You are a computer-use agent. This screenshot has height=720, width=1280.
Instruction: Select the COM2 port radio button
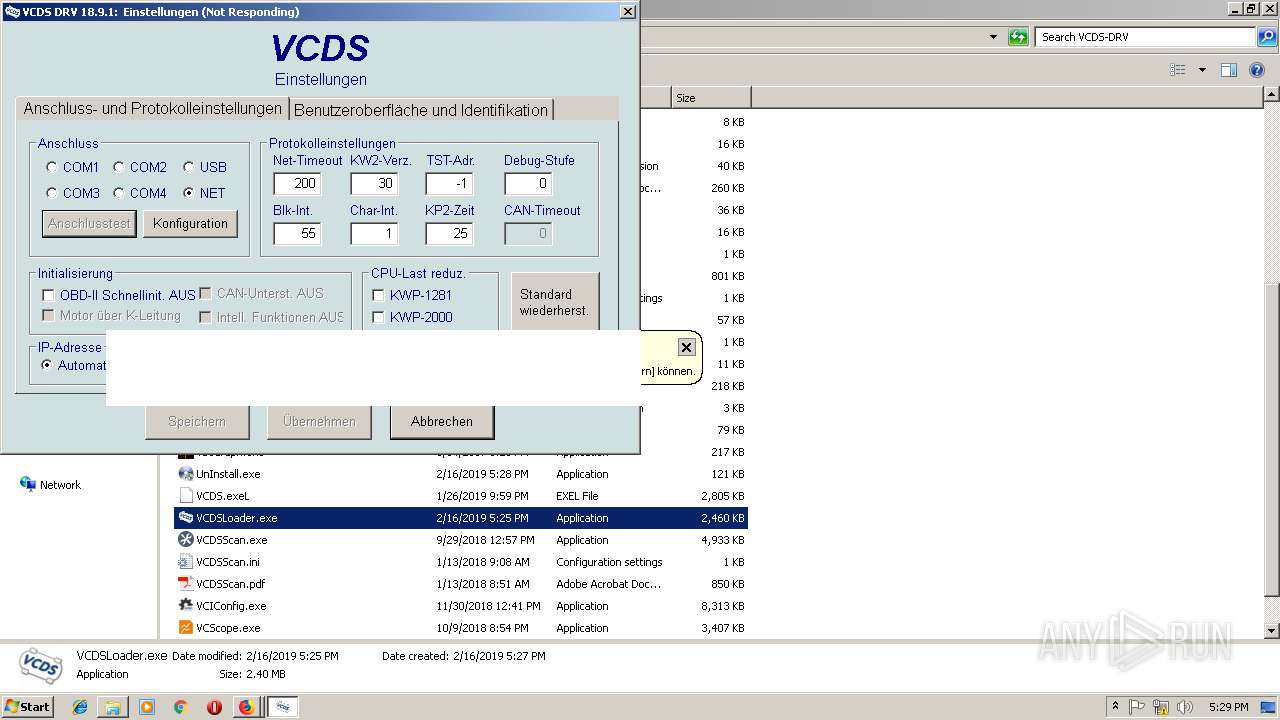point(118,167)
